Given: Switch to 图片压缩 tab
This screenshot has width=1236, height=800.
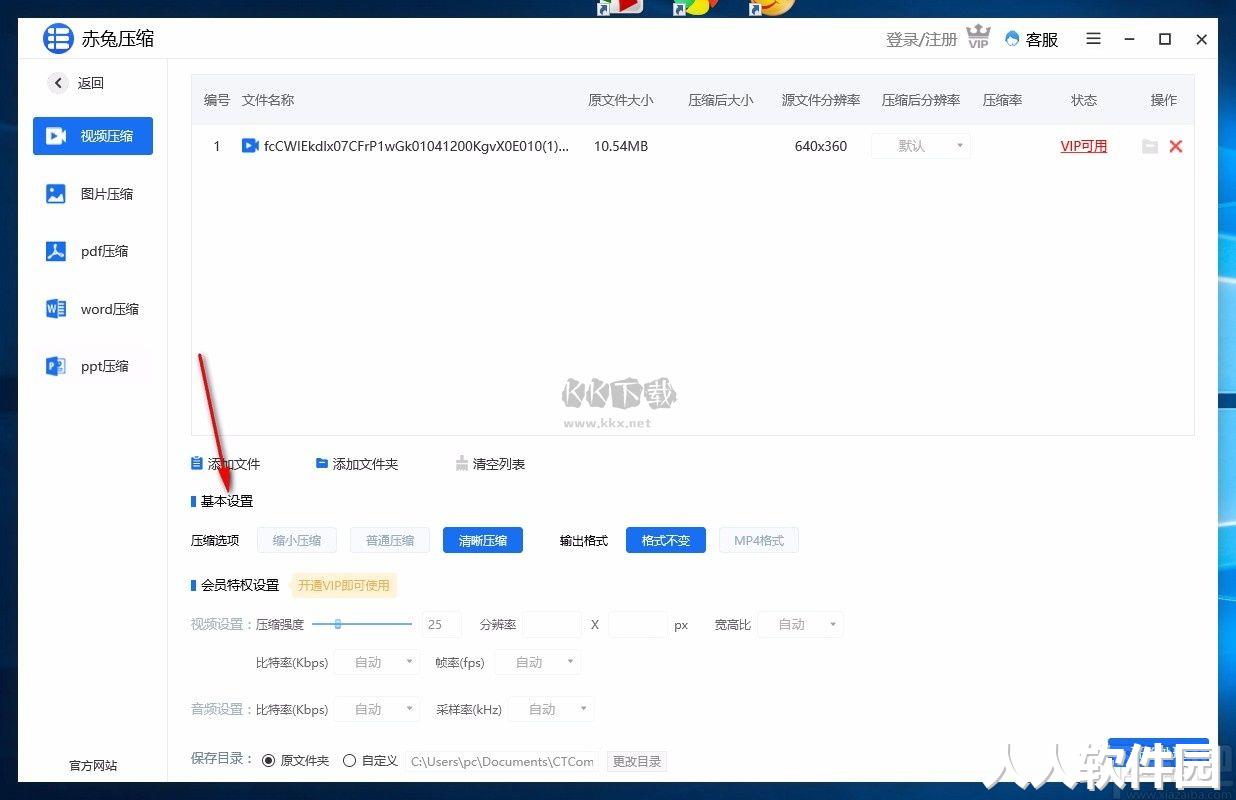Looking at the screenshot, I should (93, 193).
